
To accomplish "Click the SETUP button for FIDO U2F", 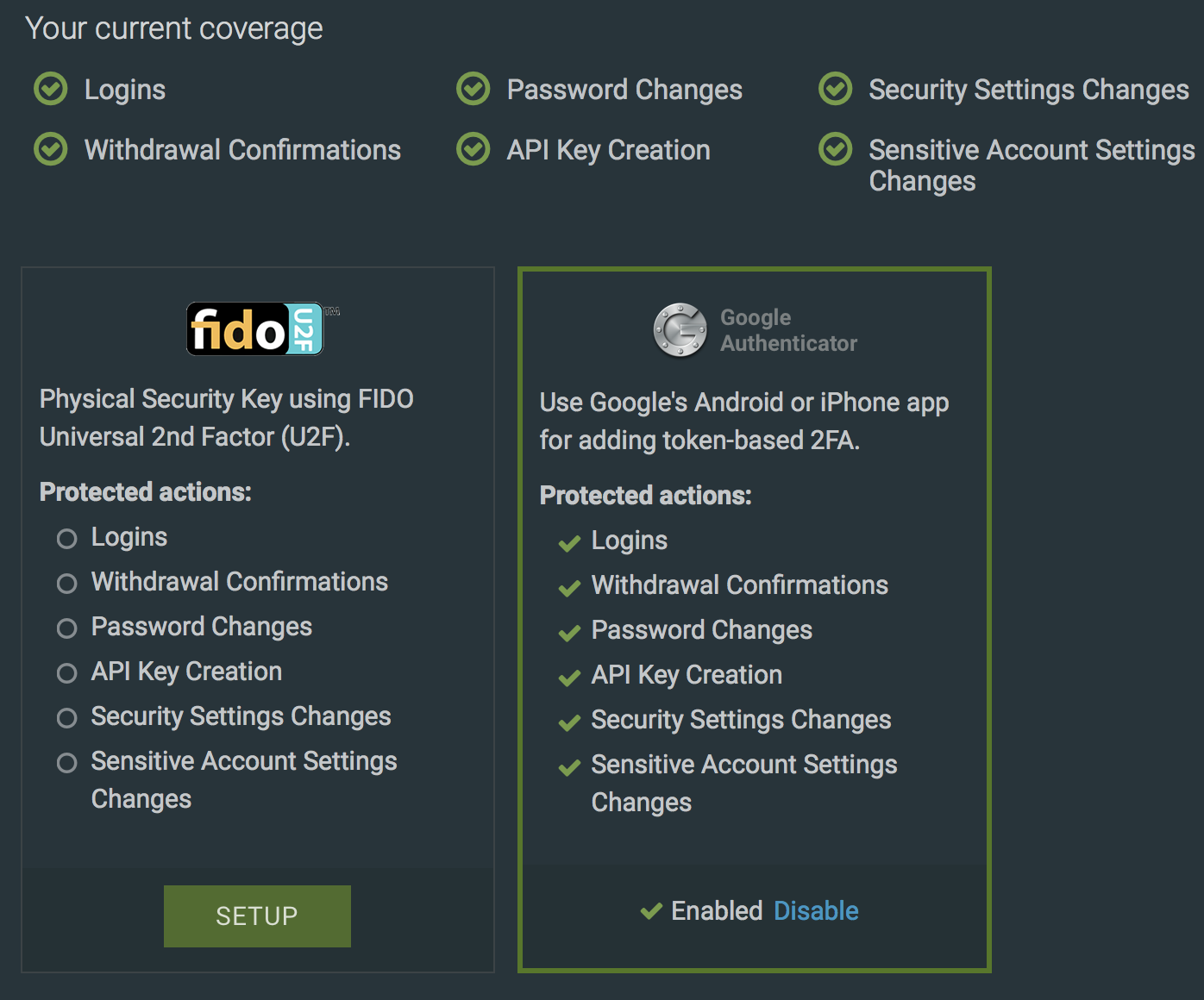I will [257, 916].
